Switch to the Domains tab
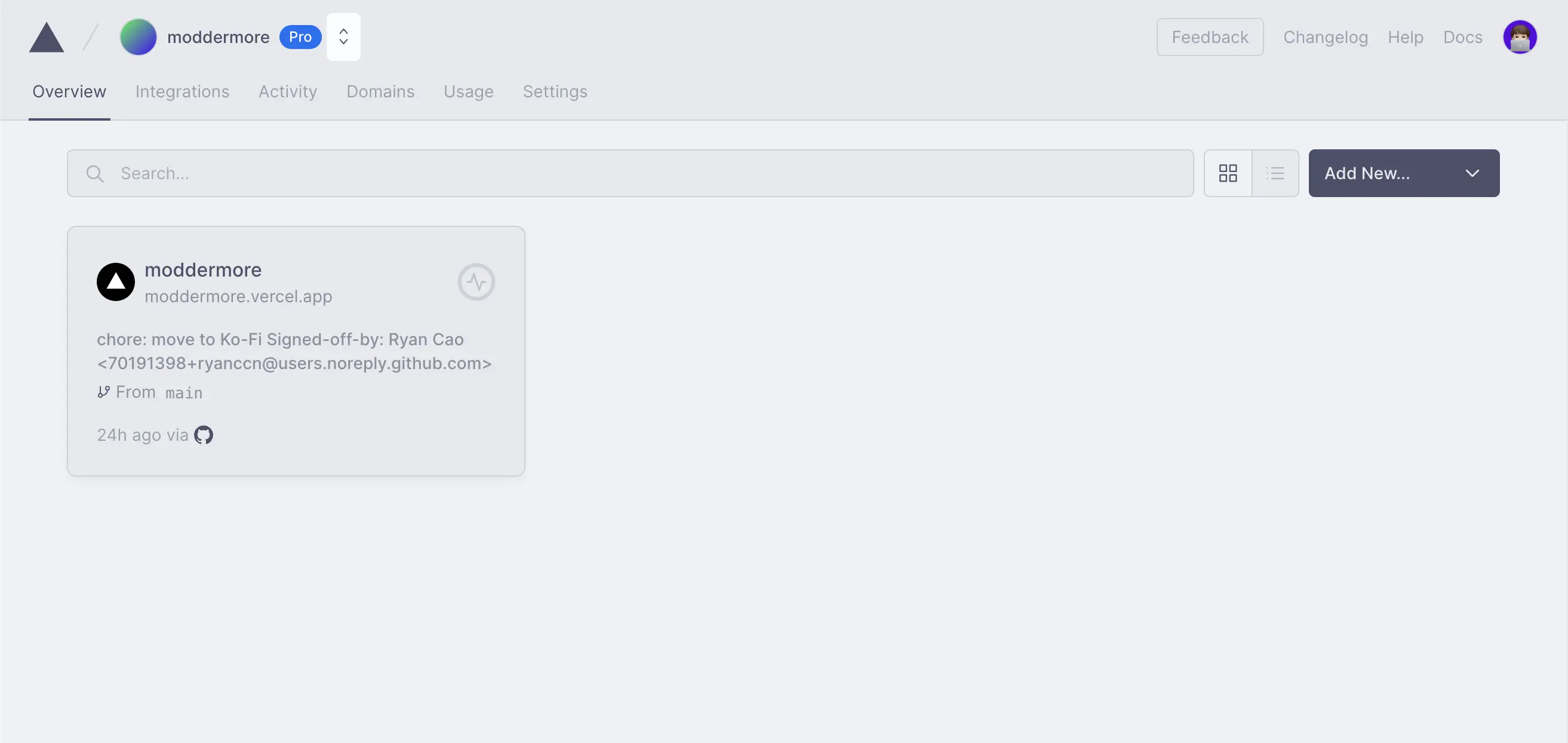Screen dimensions: 1568x743 (380, 91)
